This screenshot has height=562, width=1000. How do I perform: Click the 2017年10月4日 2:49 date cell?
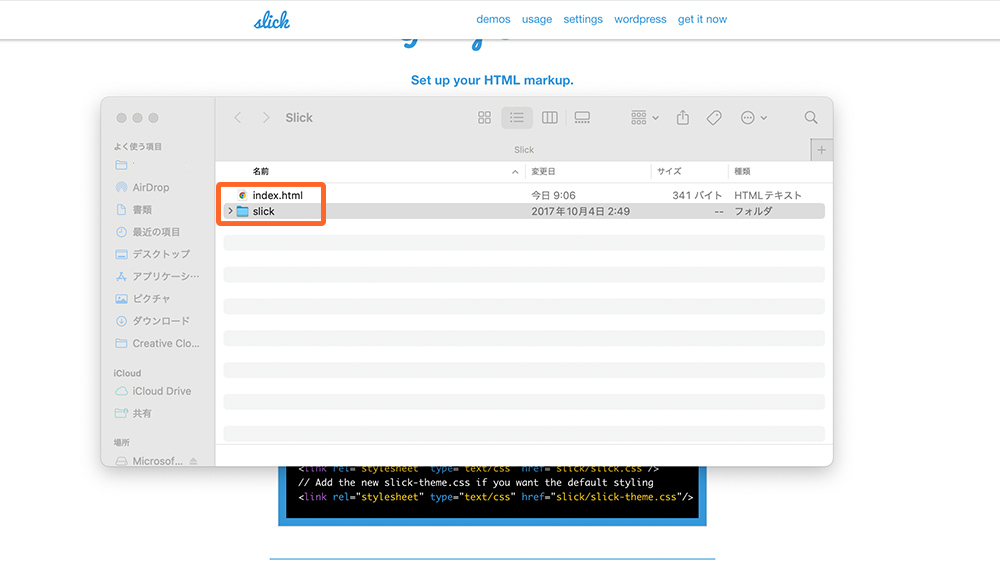[x=580, y=211]
